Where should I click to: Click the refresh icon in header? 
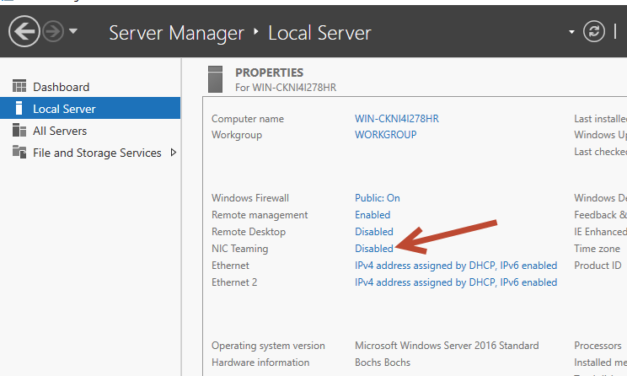point(594,31)
